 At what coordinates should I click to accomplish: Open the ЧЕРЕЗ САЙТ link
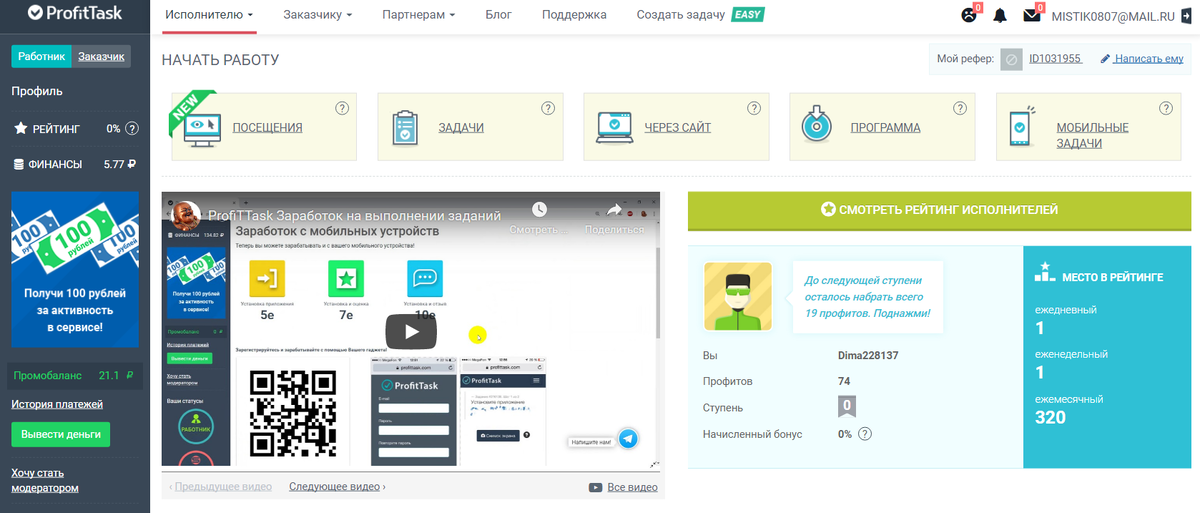[678, 128]
